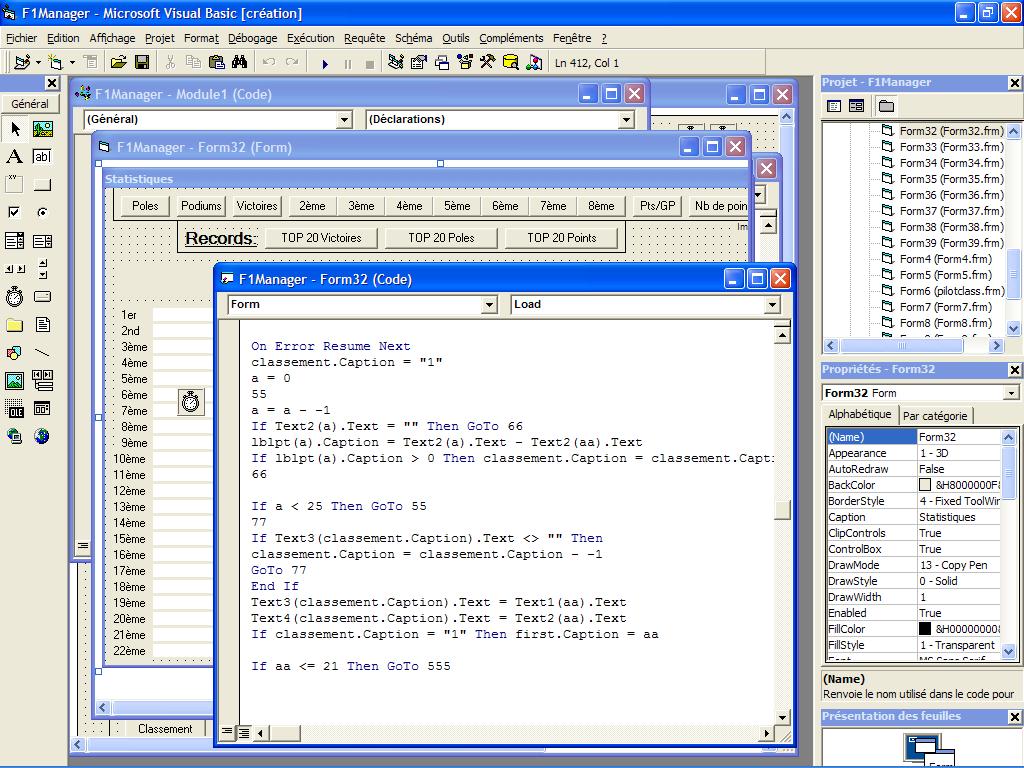
Task: Open the Project Explorer from the toolbar
Action: tap(395, 63)
